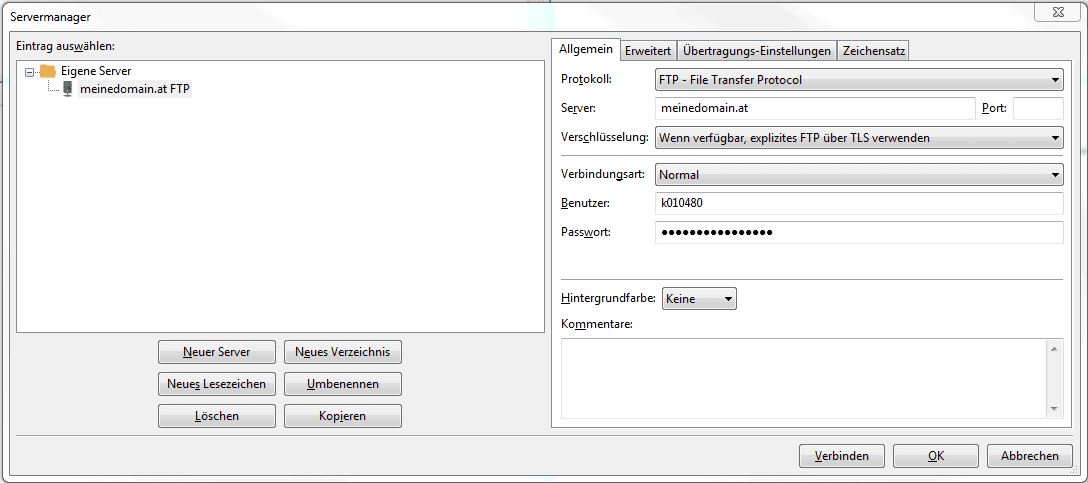This screenshot has width=1088, height=483.
Task: Click the Passwort field
Action: click(858, 233)
